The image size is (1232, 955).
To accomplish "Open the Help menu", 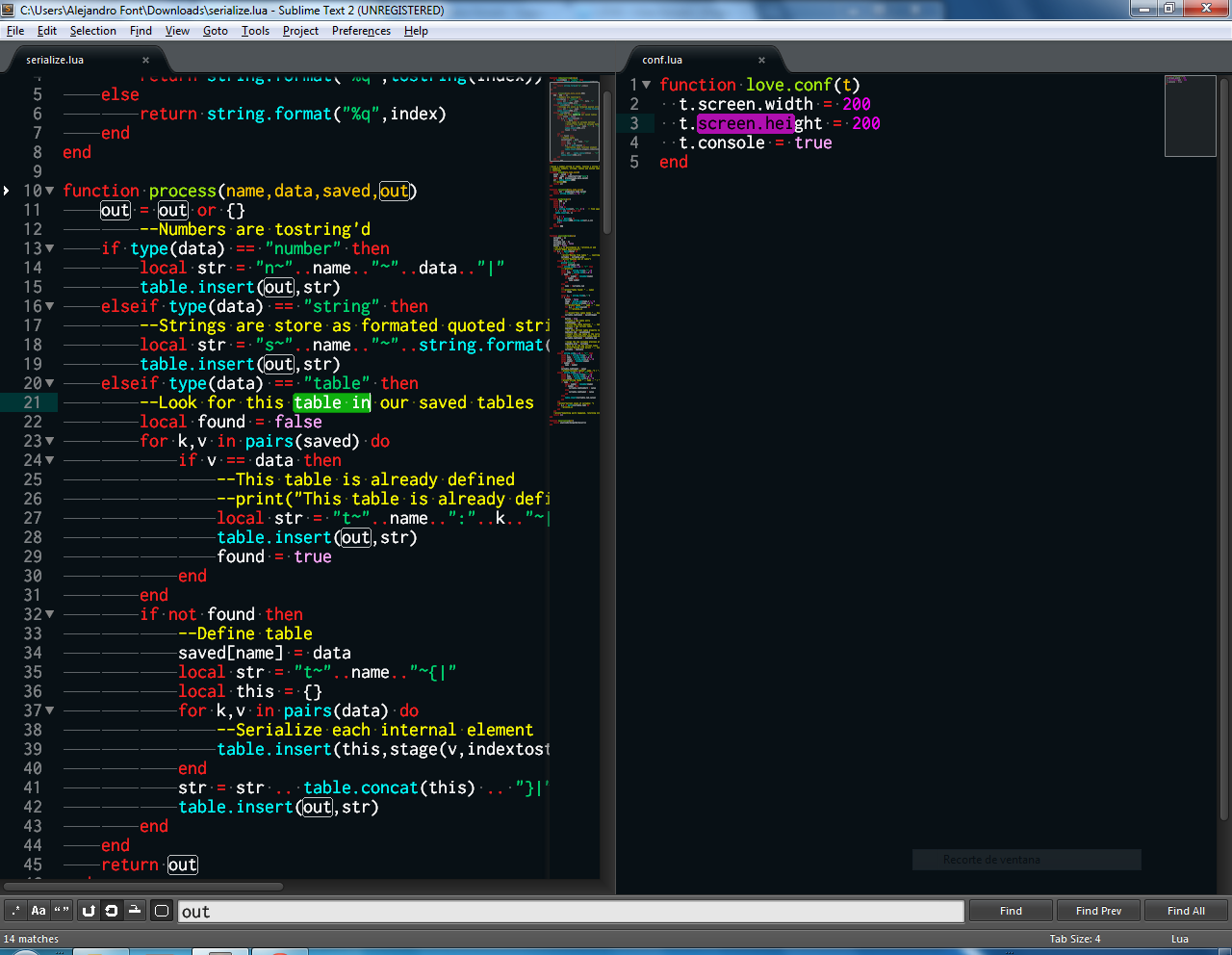I will (x=417, y=31).
